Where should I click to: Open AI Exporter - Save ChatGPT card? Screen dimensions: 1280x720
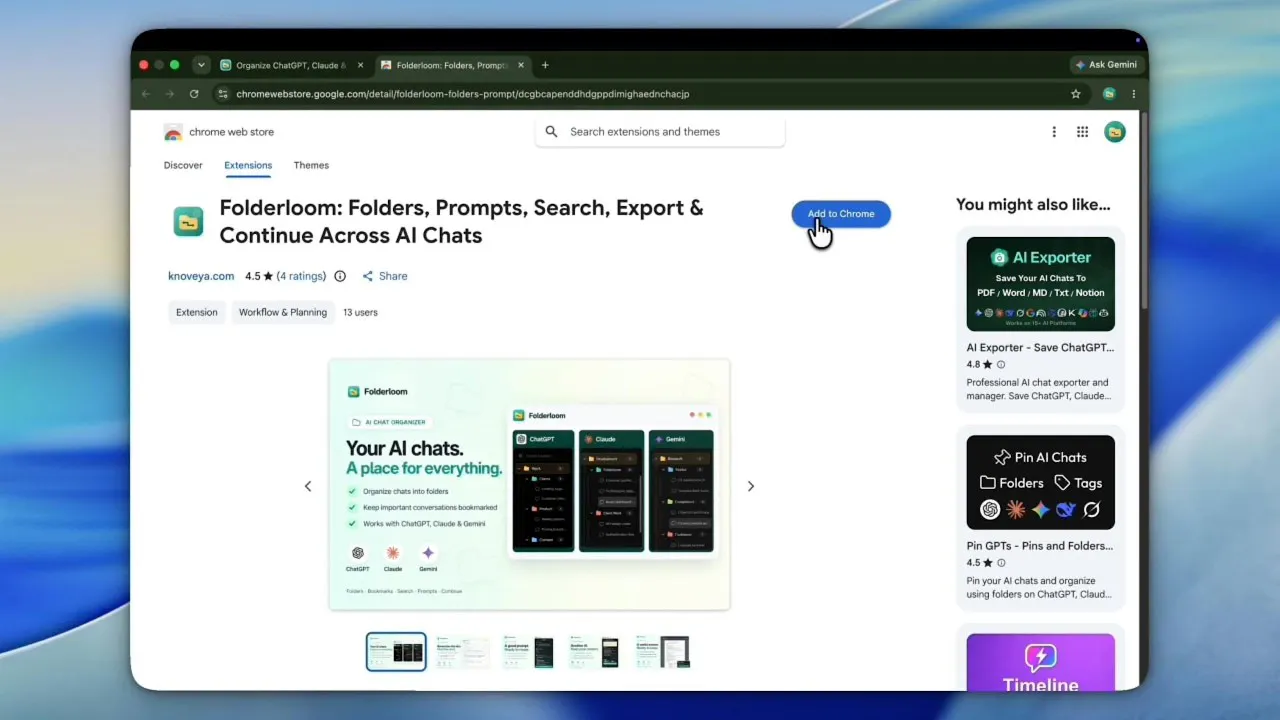coord(1040,320)
